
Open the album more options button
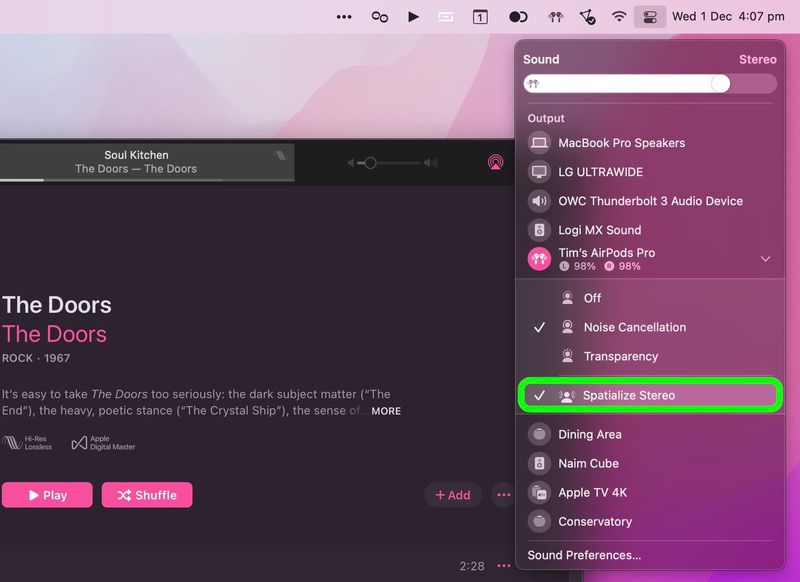click(x=504, y=495)
